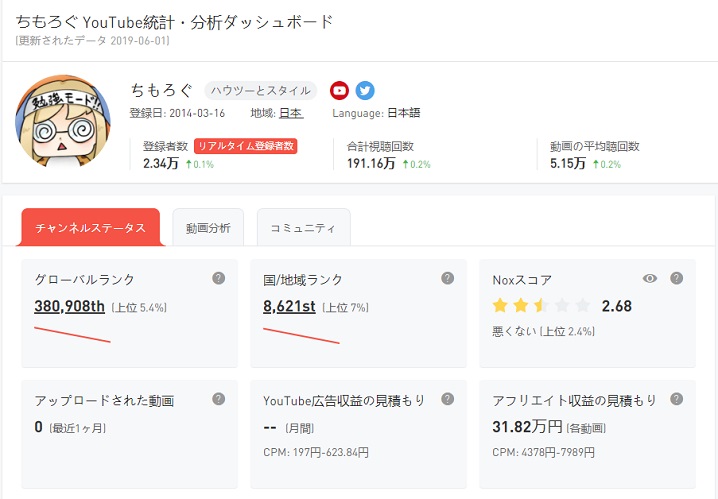This screenshot has height=499, width=718.
Task: Click the Nox score star rating
Action: [x=541, y=305]
